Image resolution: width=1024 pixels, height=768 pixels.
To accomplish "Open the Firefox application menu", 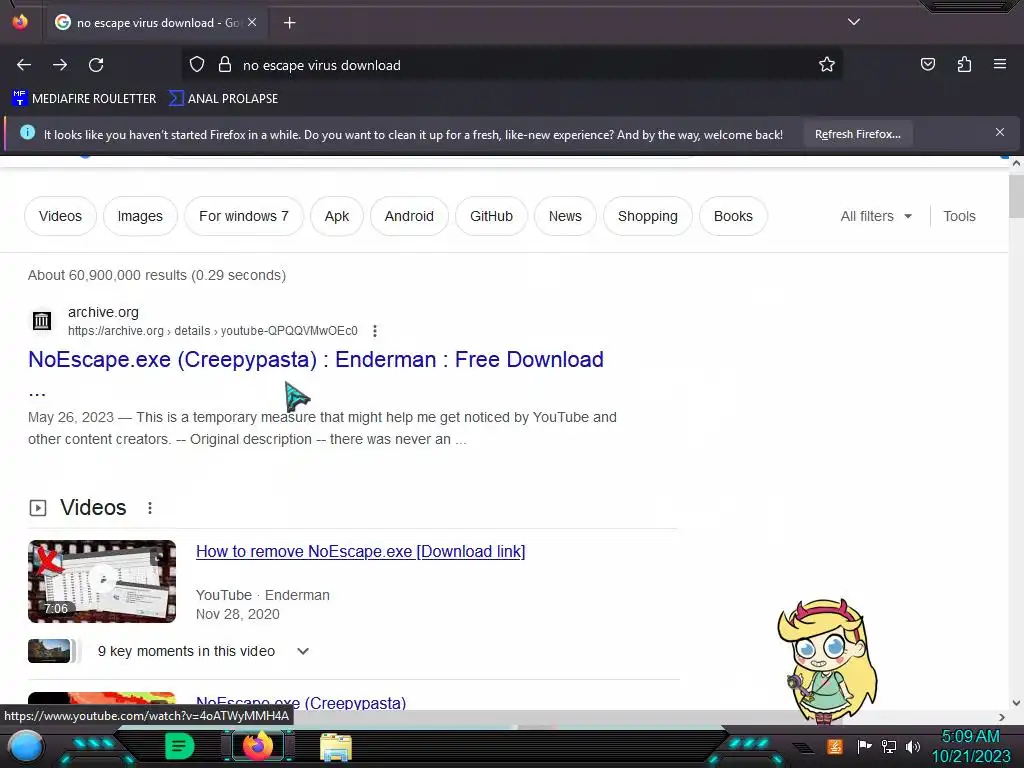I will tap(1000, 64).
